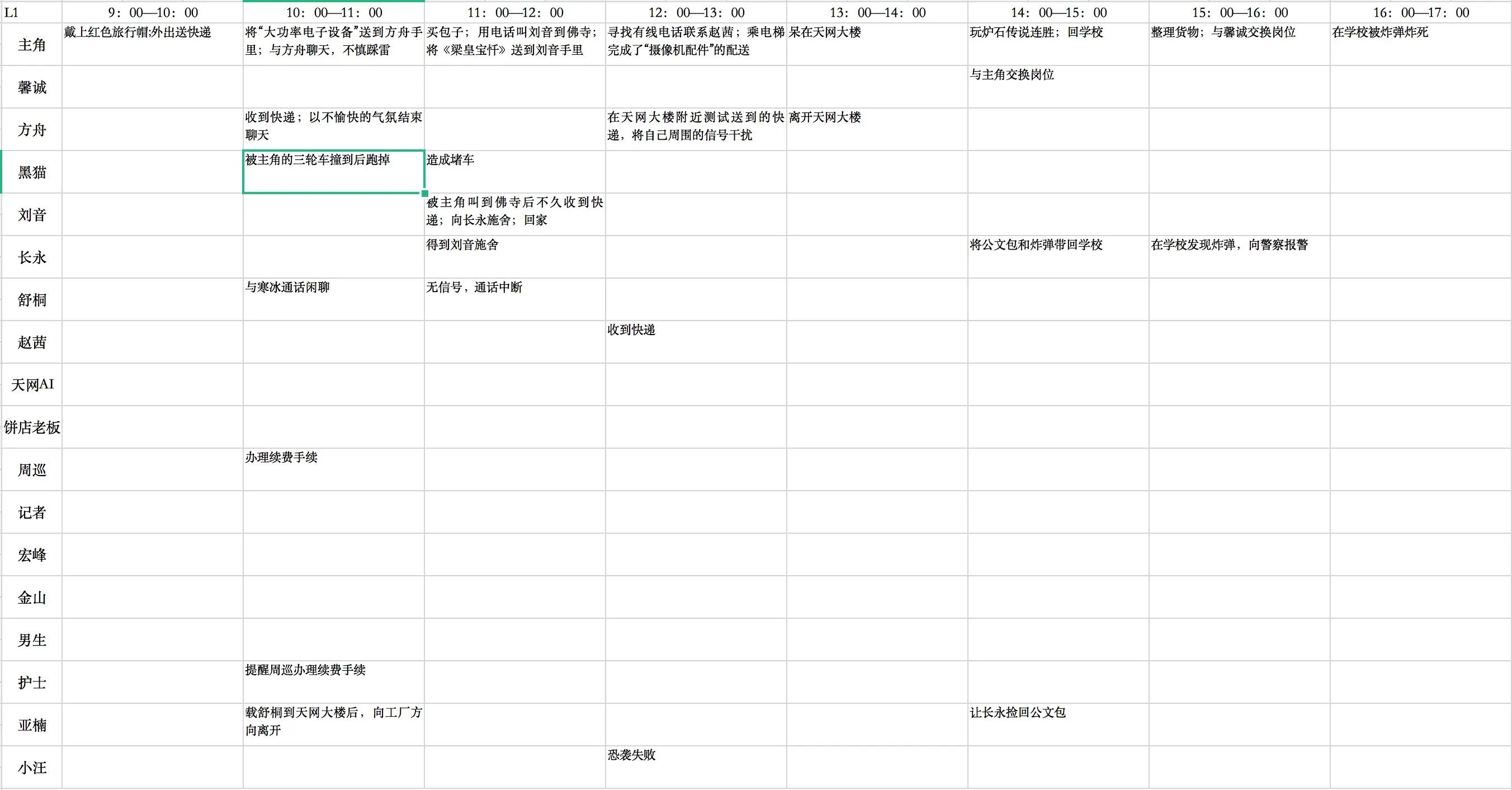Click cell '得到刘音施舍'
This screenshot has height=790, width=1512.
[515, 257]
